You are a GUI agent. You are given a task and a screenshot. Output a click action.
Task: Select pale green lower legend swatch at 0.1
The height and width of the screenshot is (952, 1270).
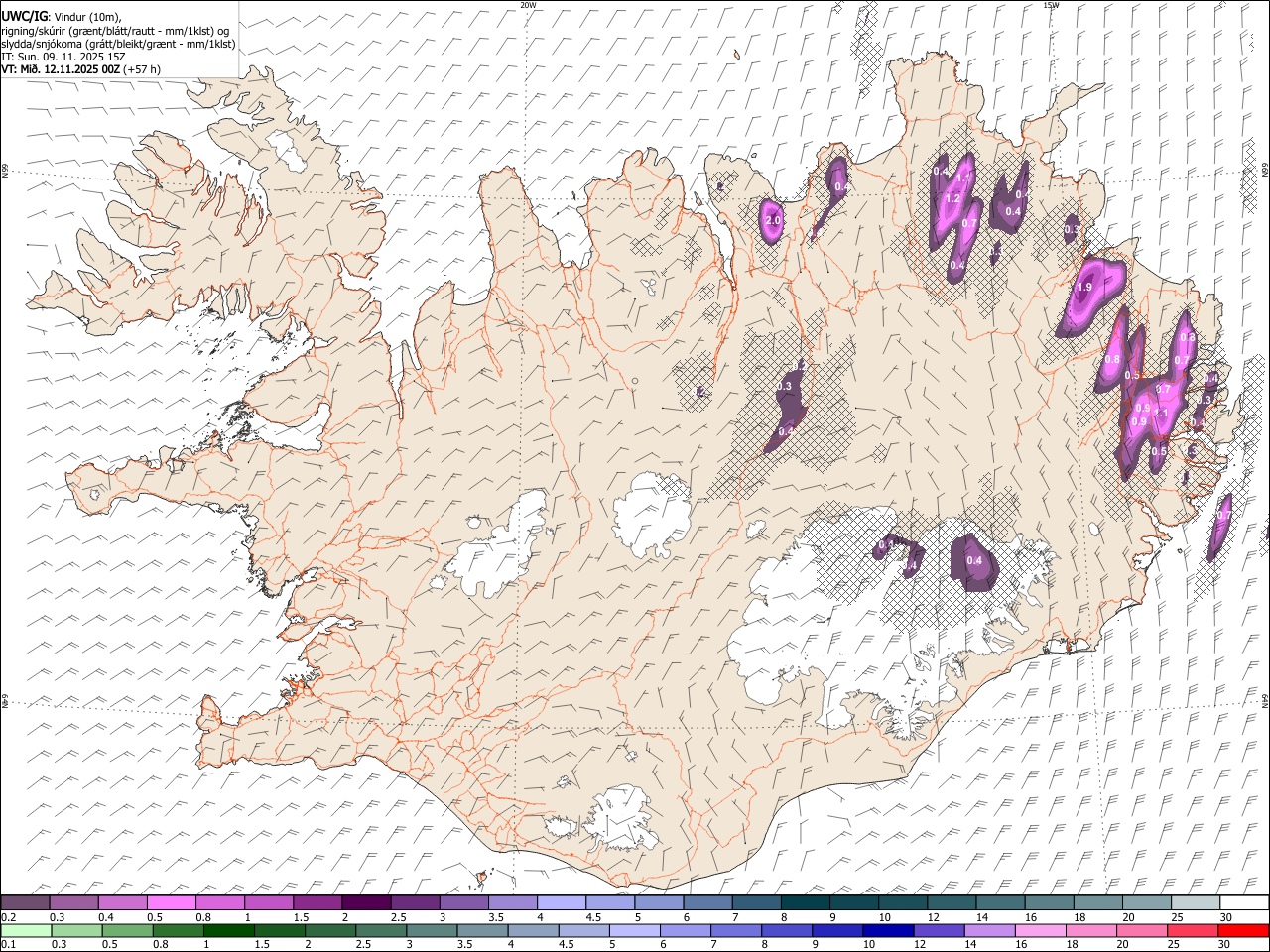[26, 930]
